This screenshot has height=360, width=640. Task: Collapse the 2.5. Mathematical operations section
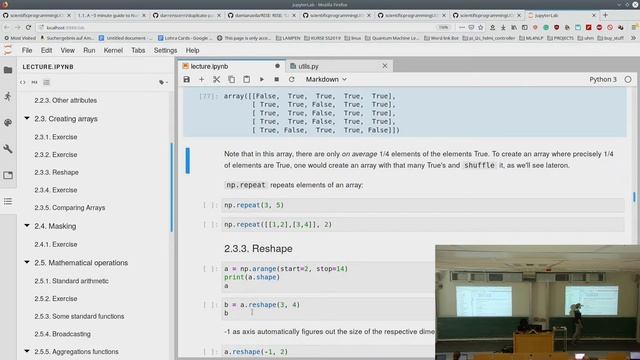[27, 262]
